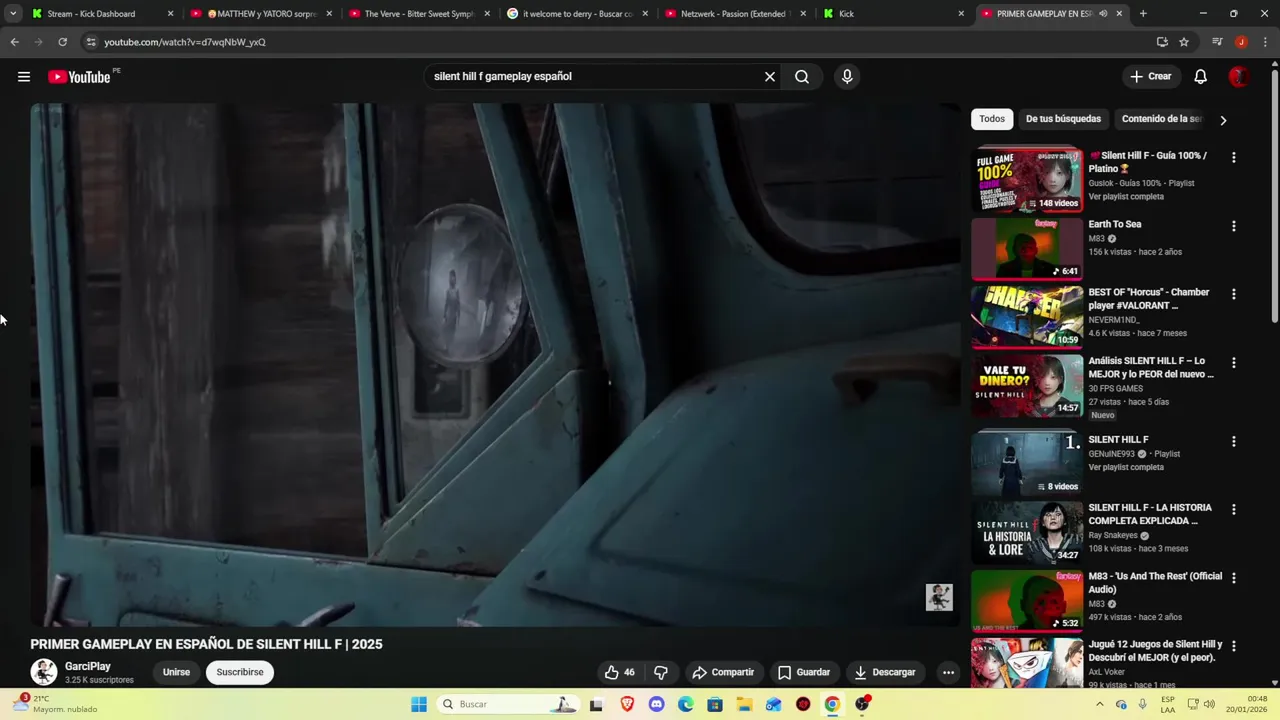Click the Guardar button
The image size is (1280, 720).
click(804, 672)
